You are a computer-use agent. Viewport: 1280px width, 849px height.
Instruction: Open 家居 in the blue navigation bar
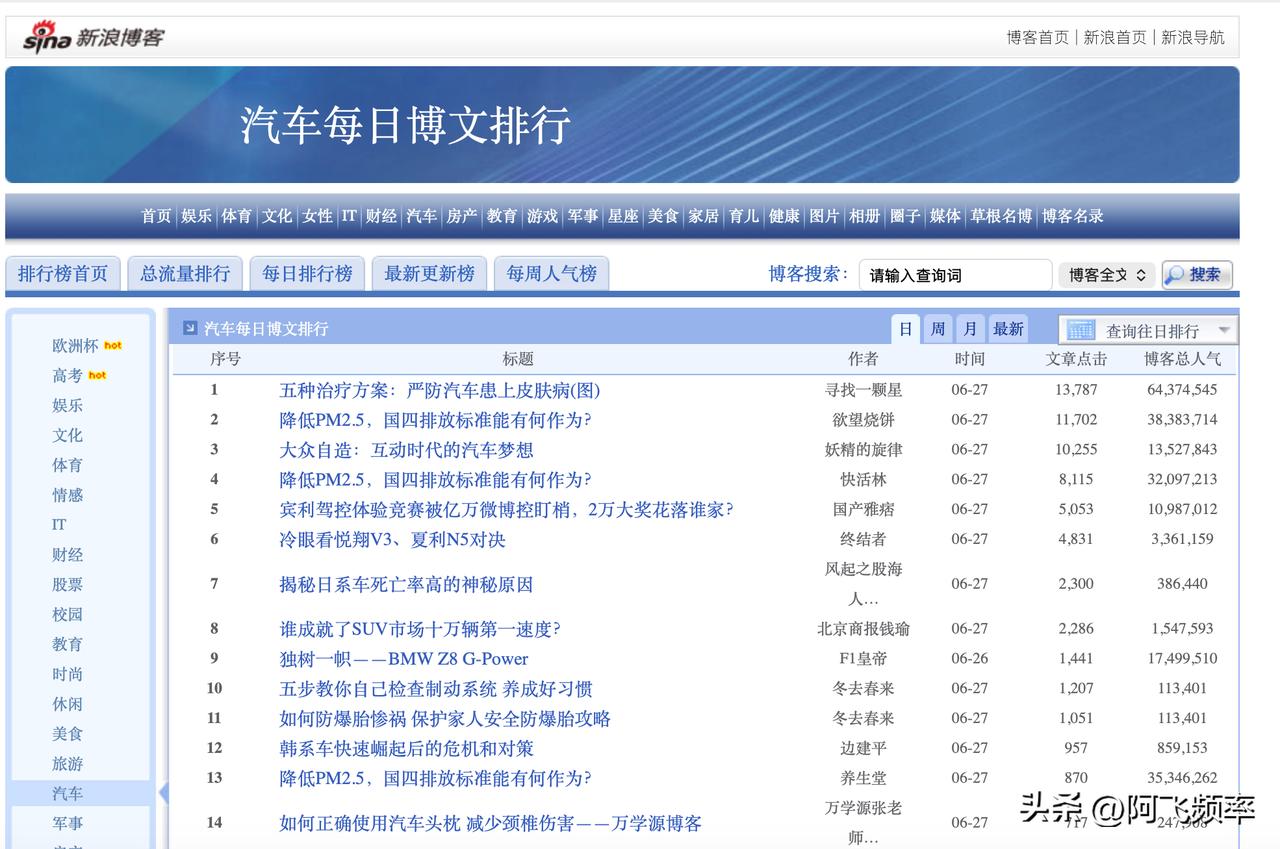pos(703,216)
